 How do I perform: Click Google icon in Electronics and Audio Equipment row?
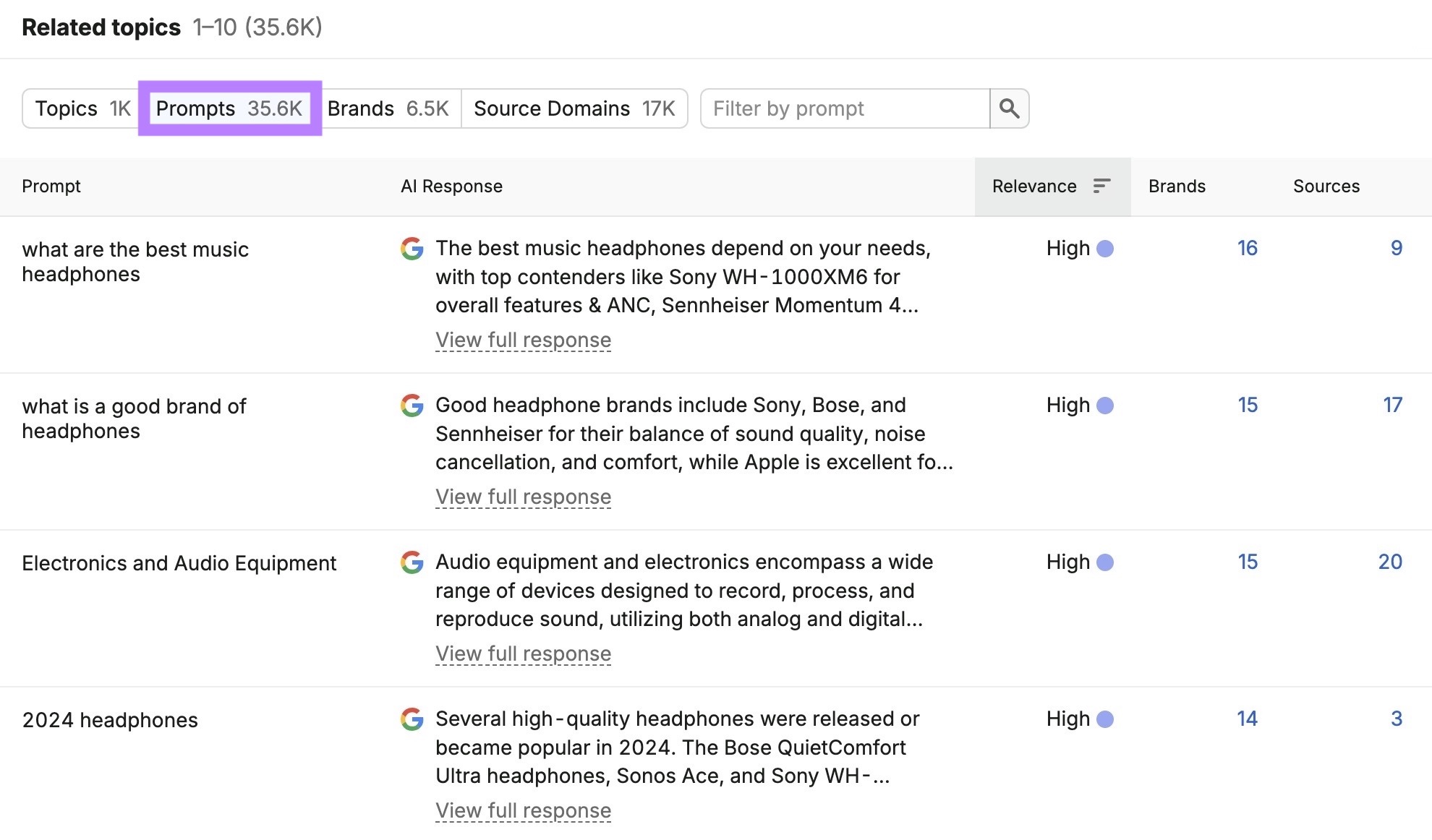click(x=412, y=562)
